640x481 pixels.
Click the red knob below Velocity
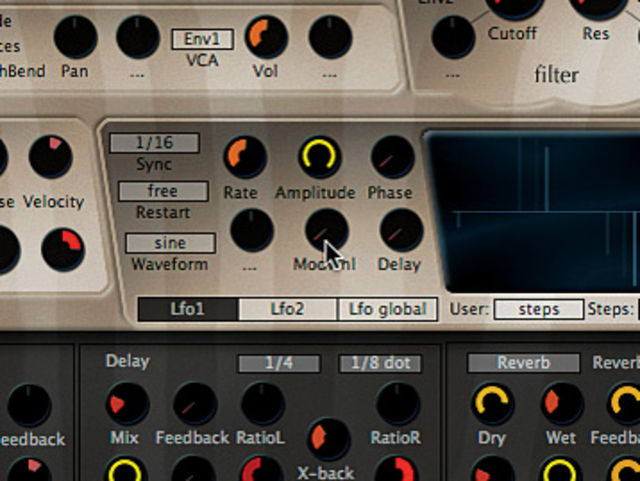tap(63, 249)
